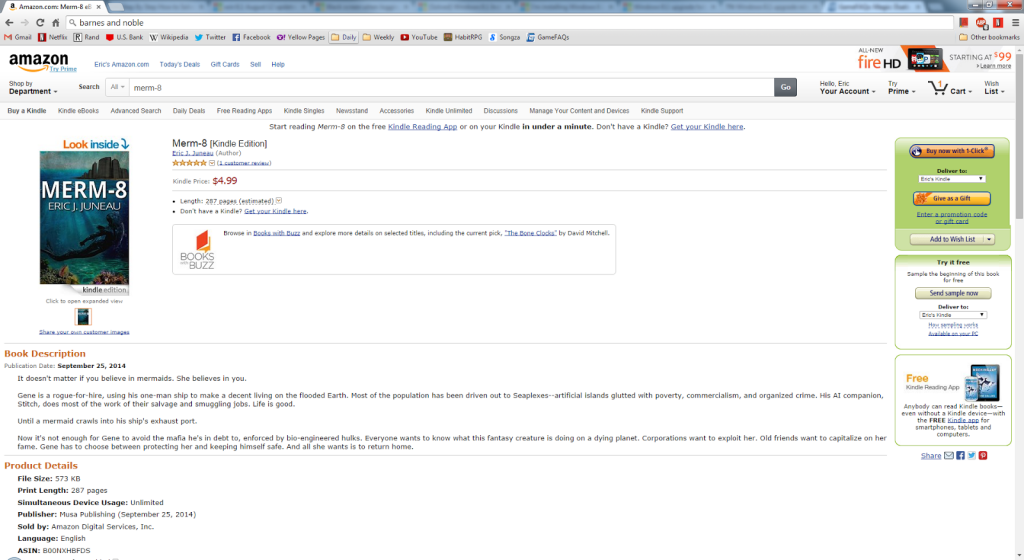This screenshot has width=1024, height=560.
Task: Open the Facebook bookmark in the bar
Action: [x=251, y=37]
